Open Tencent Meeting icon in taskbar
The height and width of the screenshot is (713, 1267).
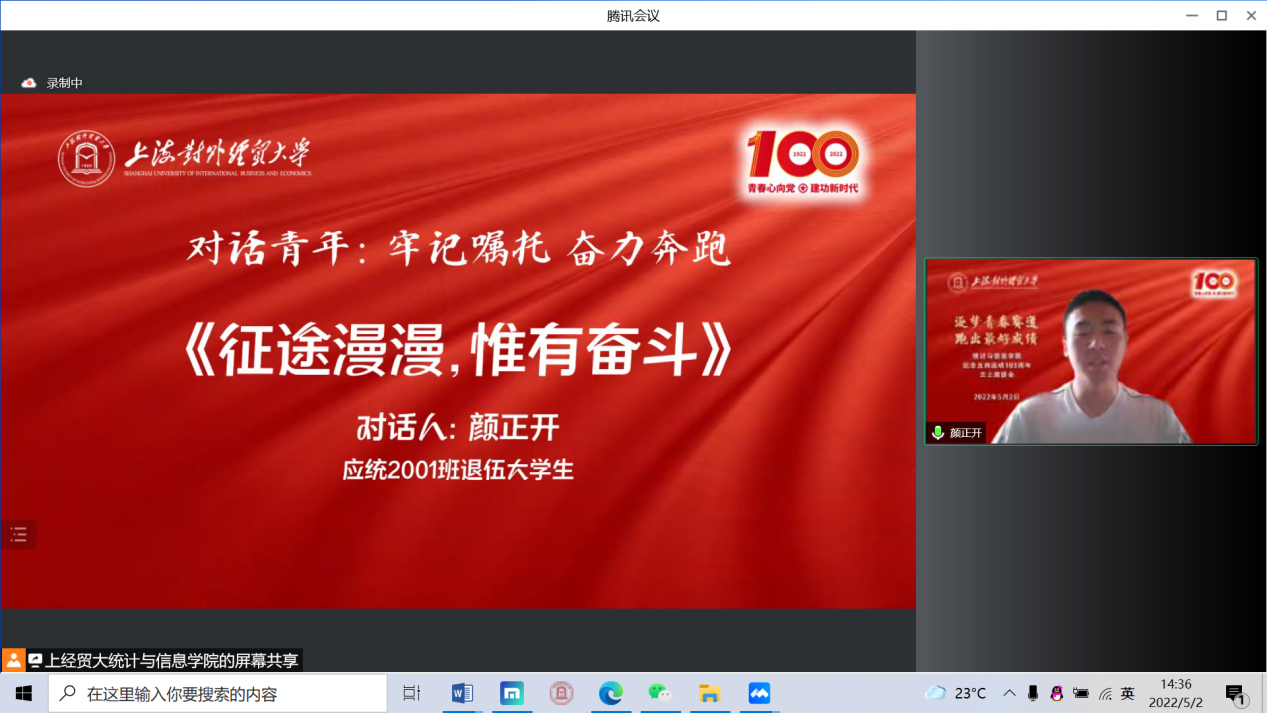pos(759,693)
